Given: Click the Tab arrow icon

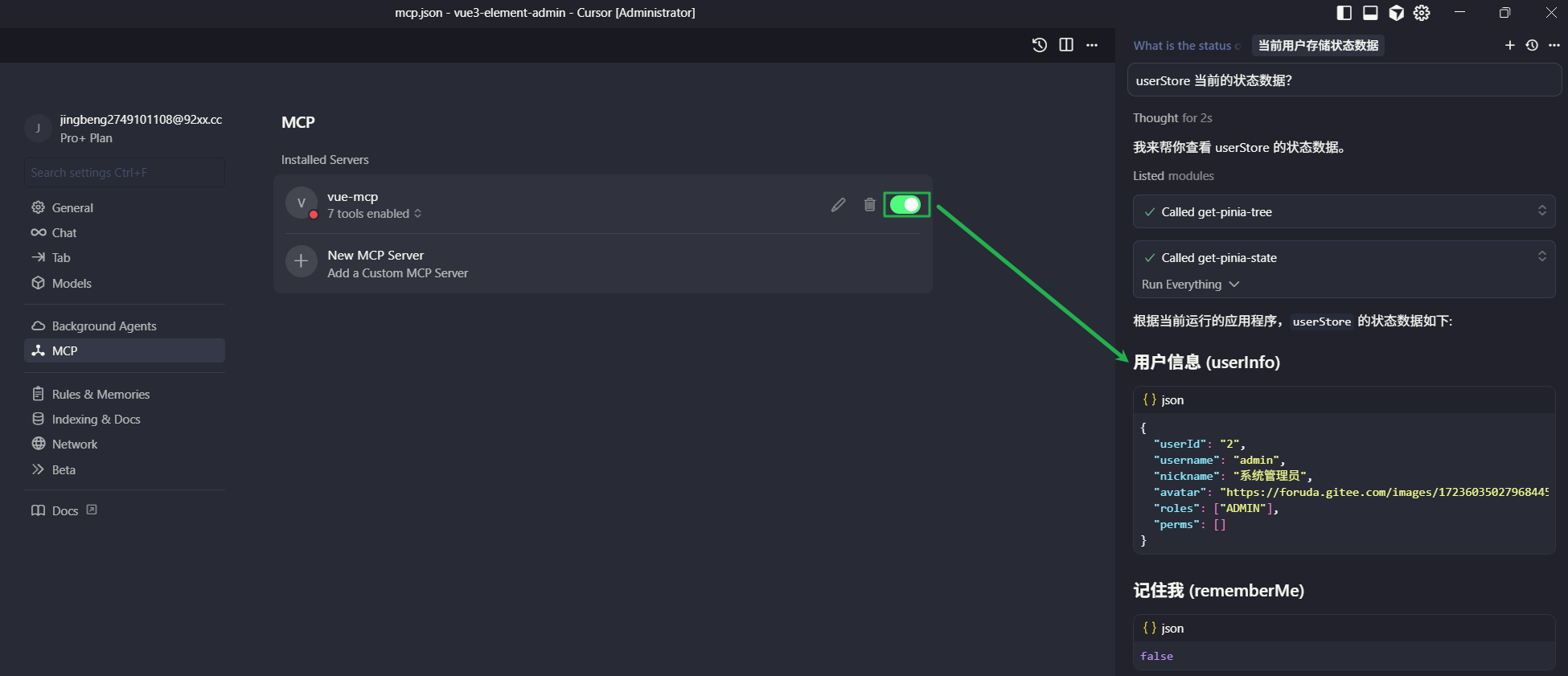Looking at the screenshot, I should coord(38,258).
